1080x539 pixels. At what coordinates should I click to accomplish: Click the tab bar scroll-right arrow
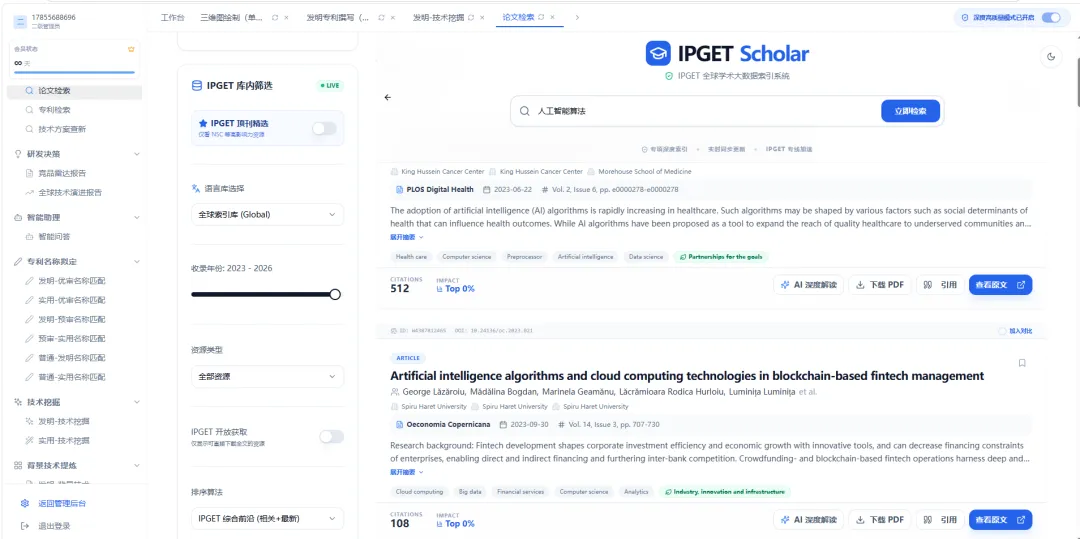tap(577, 17)
